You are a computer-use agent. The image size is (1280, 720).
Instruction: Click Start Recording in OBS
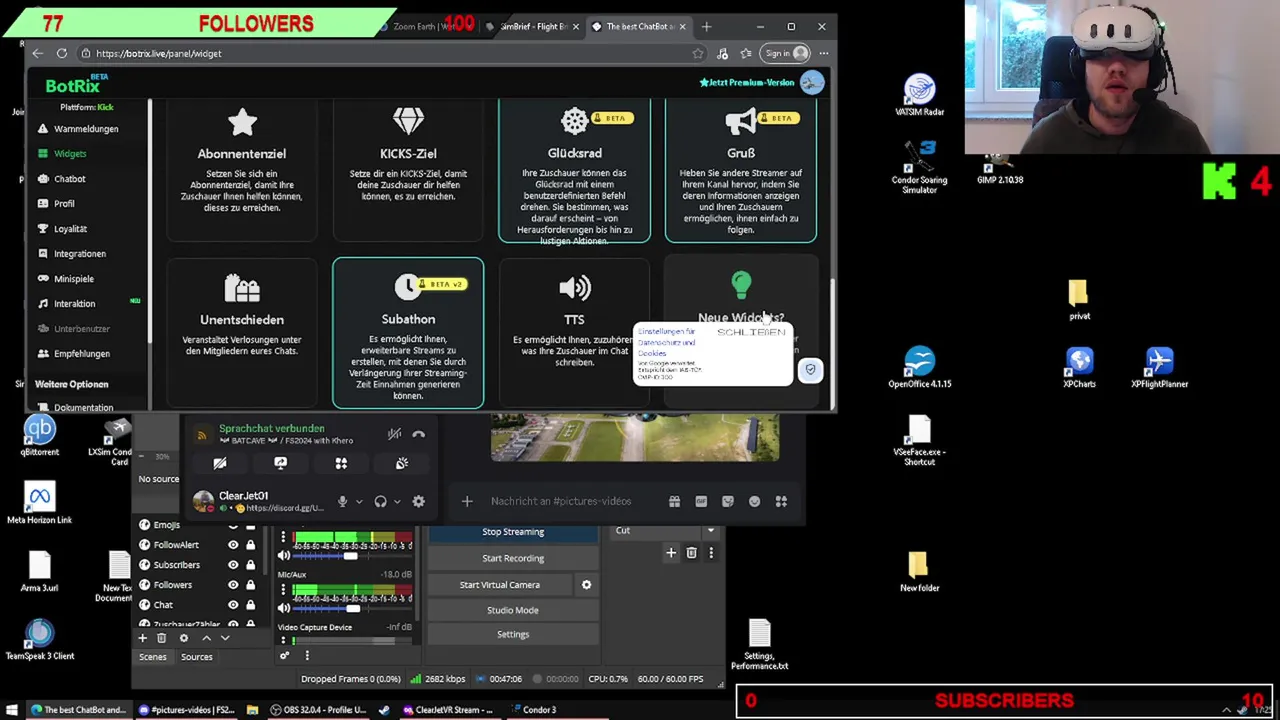513,558
